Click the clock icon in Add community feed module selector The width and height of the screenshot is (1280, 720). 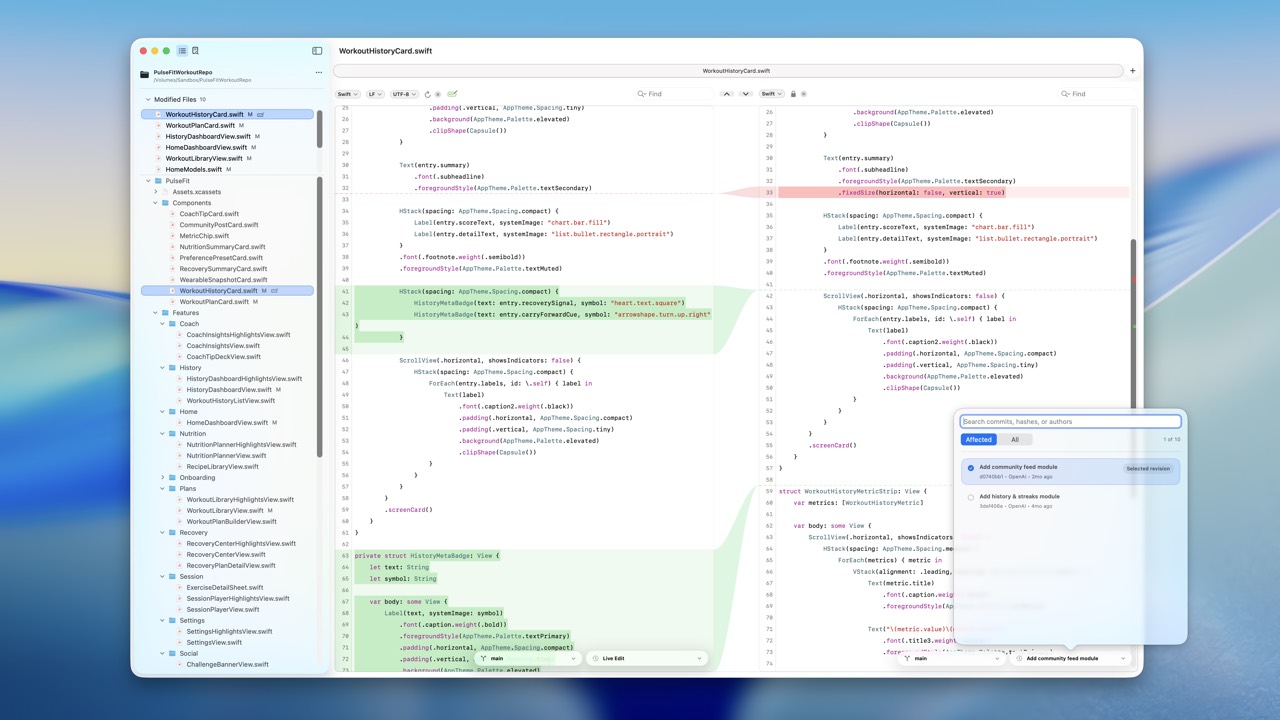[1019, 658]
